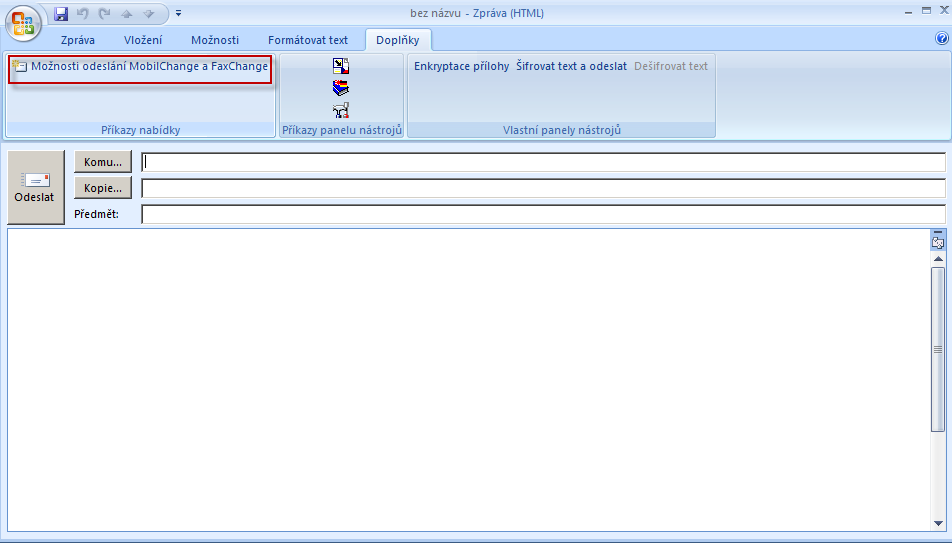Switch to the Formátovat text tab

pyautogui.click(x=308, y=40)
